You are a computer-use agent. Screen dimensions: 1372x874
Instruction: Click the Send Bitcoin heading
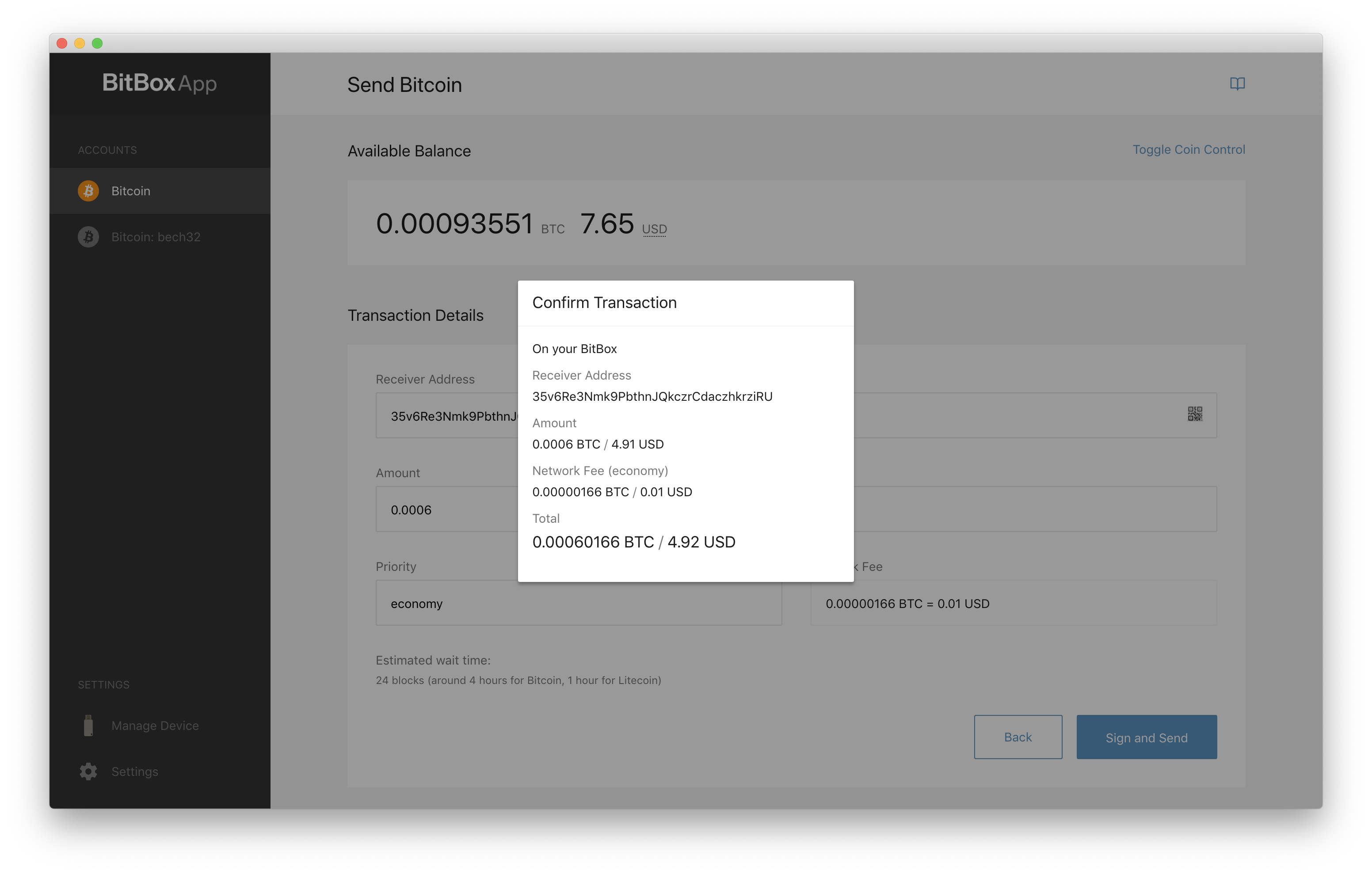coord(404,85)
